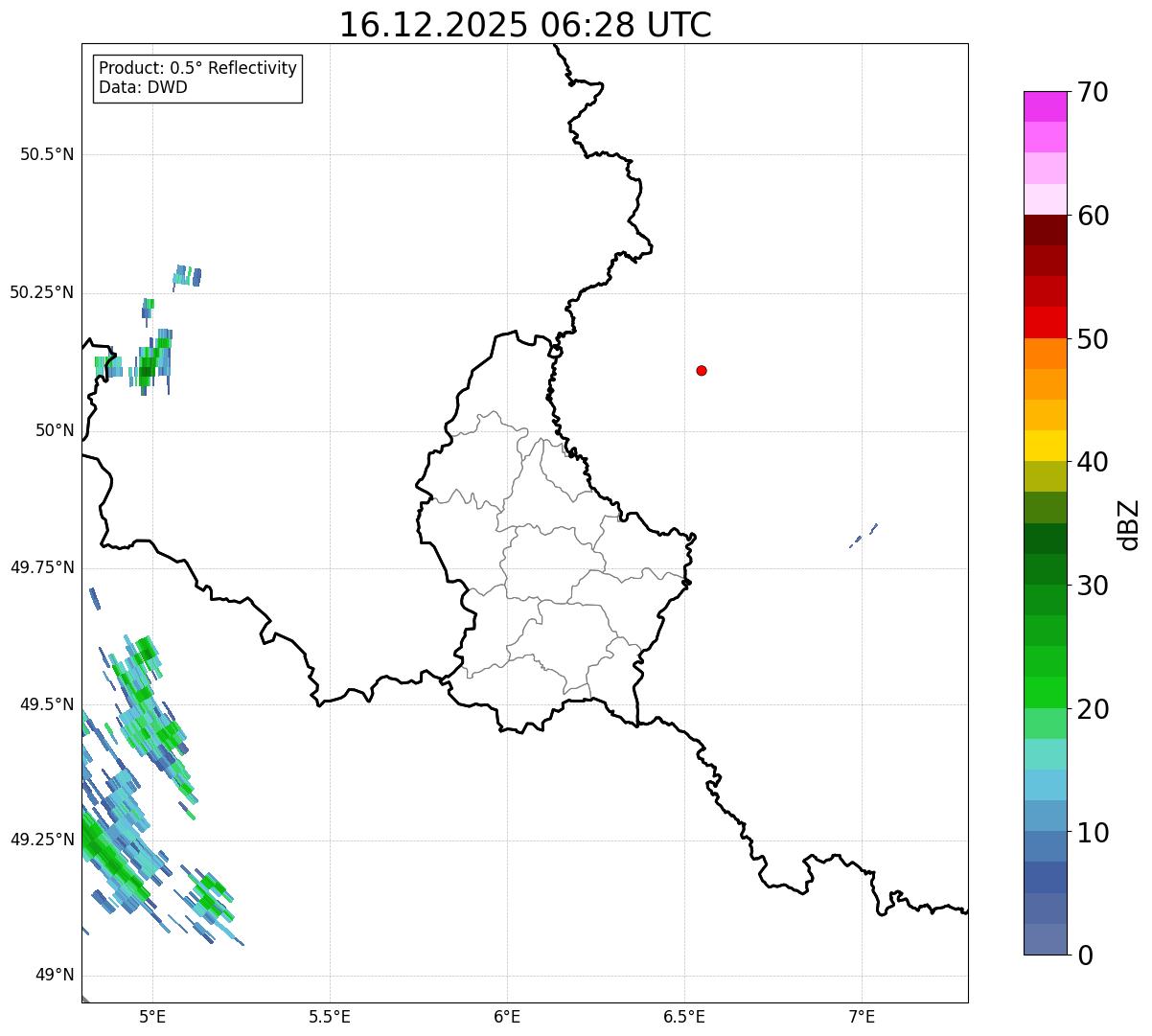Click the 40 colorbar tick label
The width and height of the screenshot is (1152, 1036).
1093,462
